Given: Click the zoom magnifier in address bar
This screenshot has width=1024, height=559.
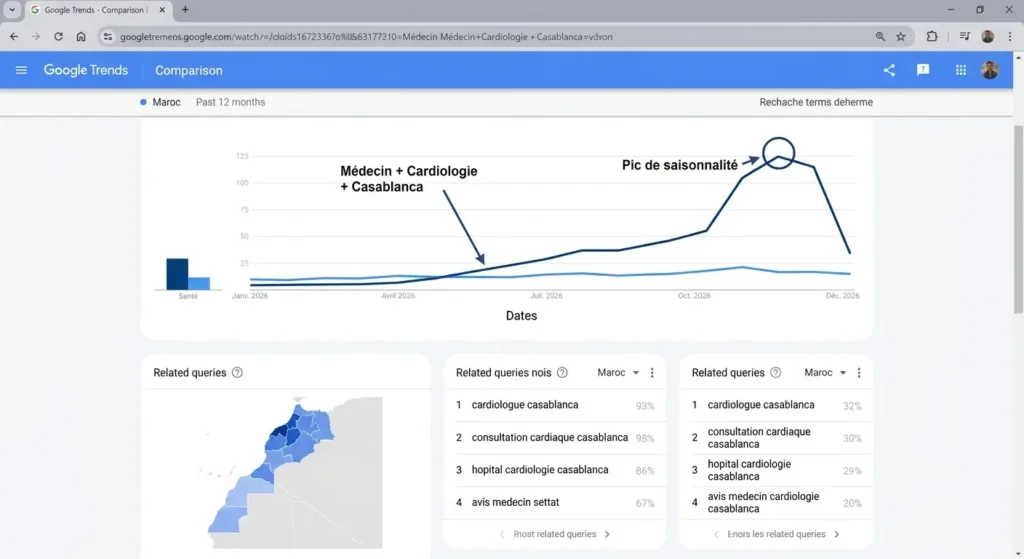Looking at the screenshot, I should [880, 37].
